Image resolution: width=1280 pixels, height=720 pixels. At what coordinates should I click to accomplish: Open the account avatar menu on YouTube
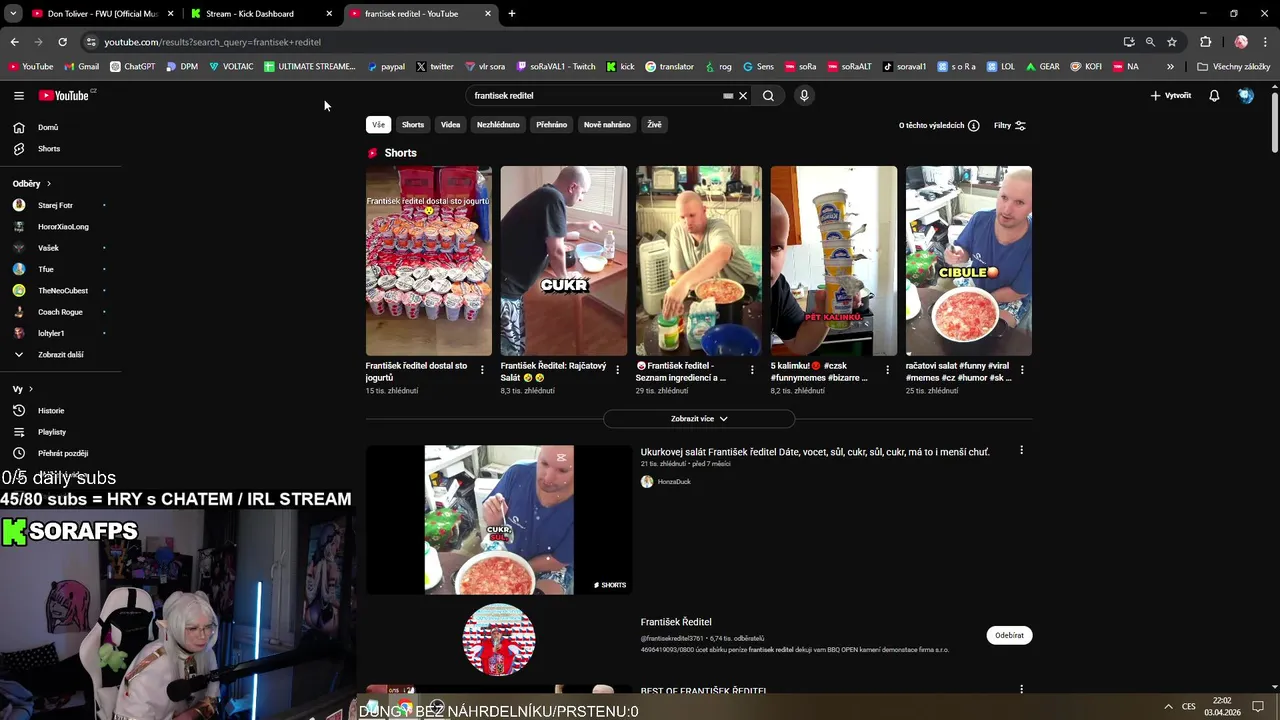pyautogui.click(x=1246, y=96)
